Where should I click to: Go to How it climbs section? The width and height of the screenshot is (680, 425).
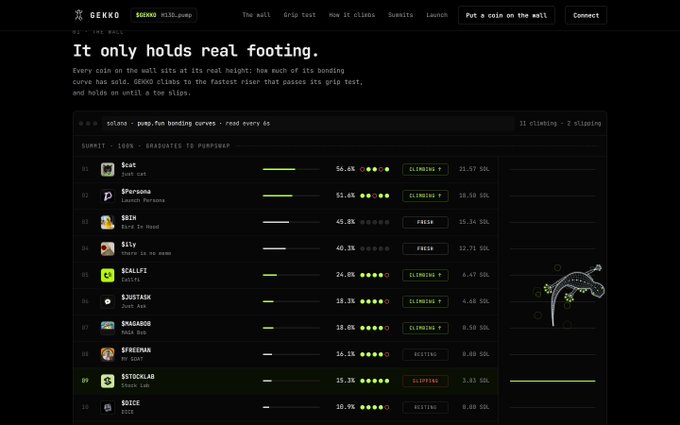tap(352, 15)
